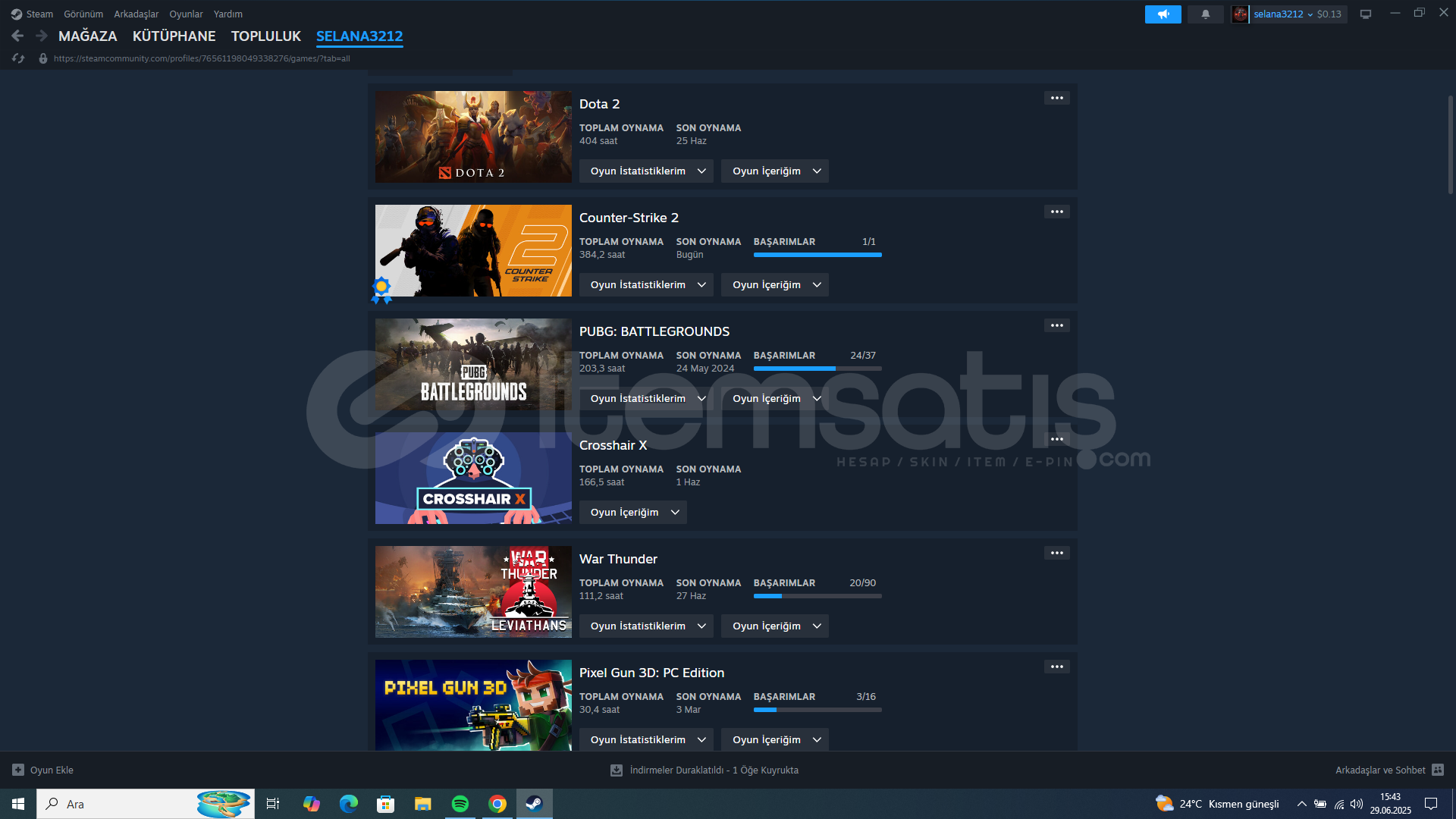Open the three-dot menu for Counter-Strike 2

coord(1057,212)
